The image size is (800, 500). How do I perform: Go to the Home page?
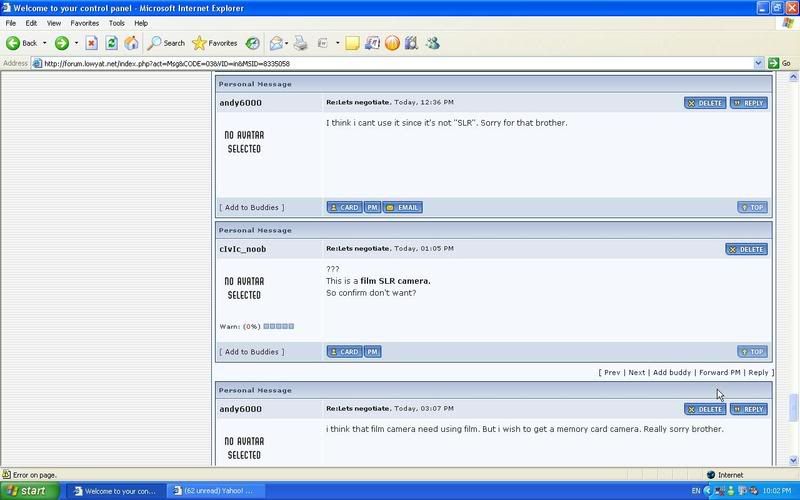pyautogui.click(x=131, y=43)
